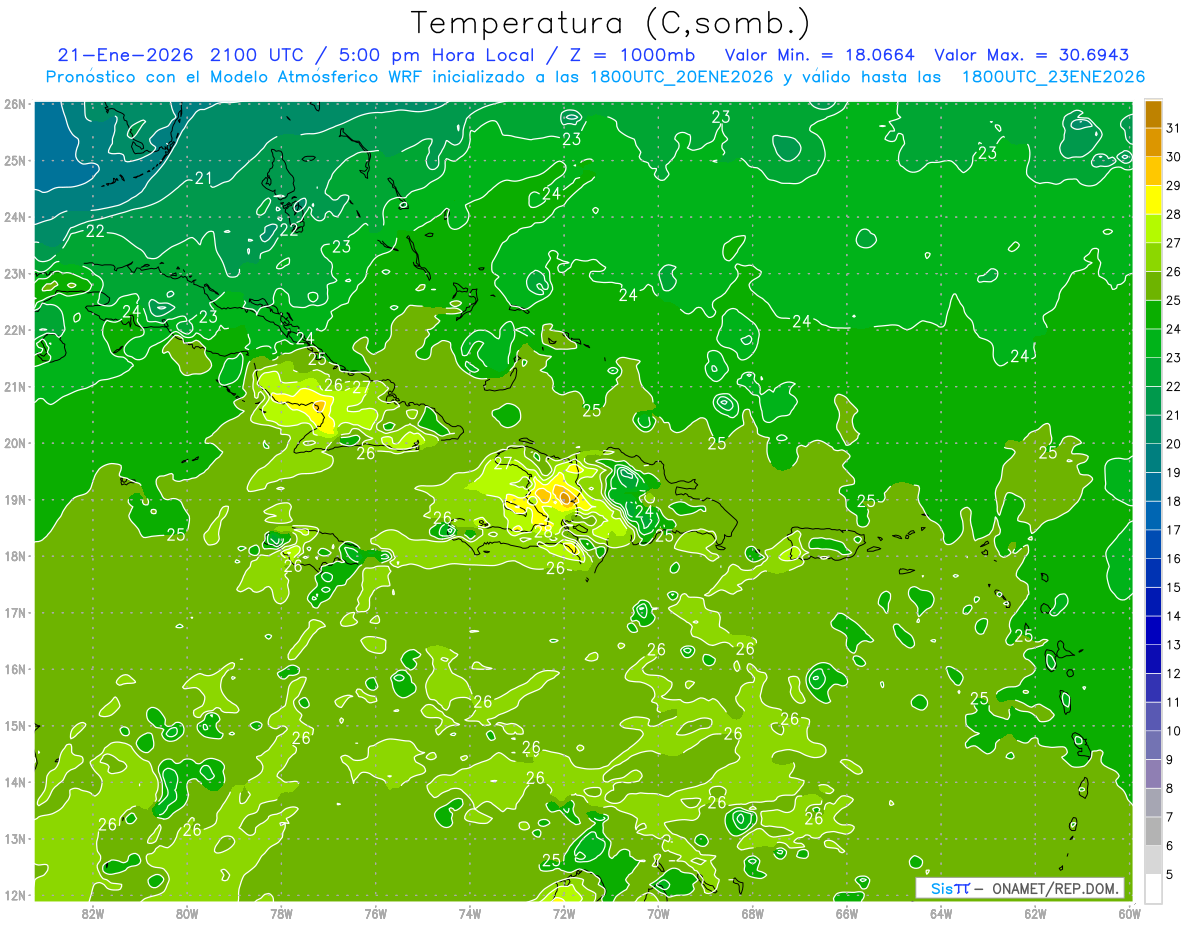Click the longitude label "62W"
Screen dimensions: 1200x927
pos(1035,912)
